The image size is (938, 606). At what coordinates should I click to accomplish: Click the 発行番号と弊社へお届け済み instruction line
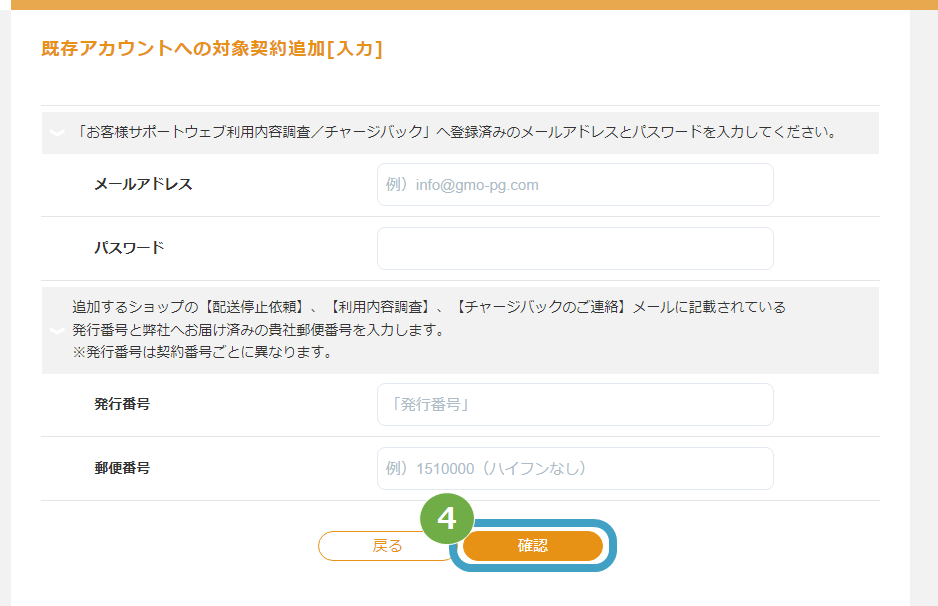click(259, 330)
